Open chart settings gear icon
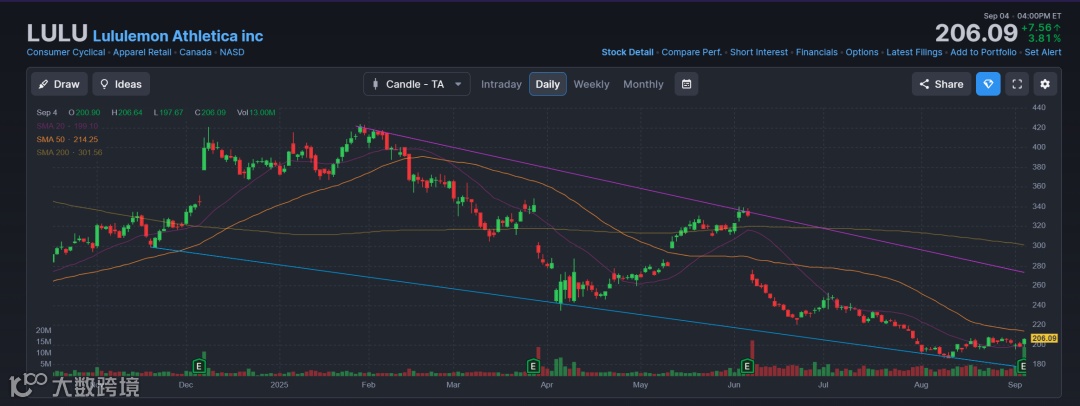This screenshot has height=406, width=1080. [x=1045, y=84]
